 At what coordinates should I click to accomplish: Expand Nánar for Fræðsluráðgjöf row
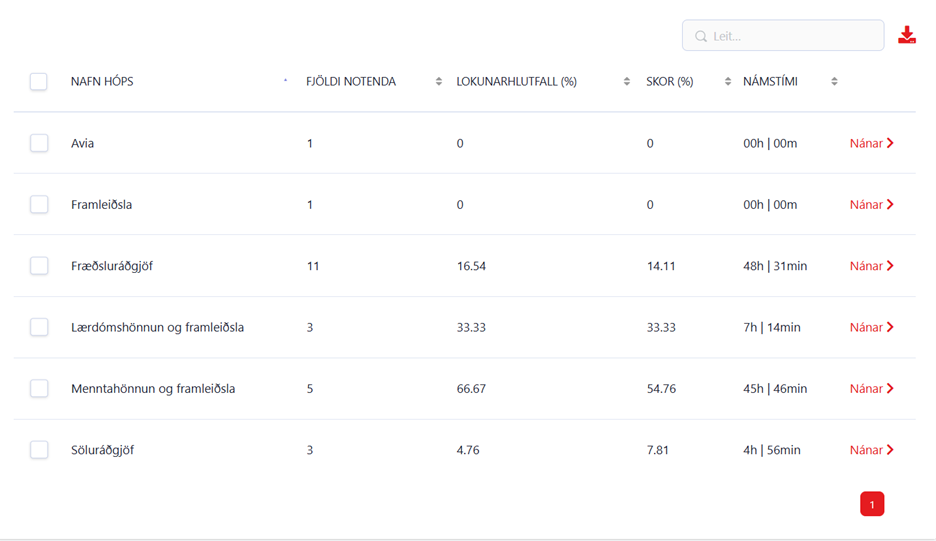(872, 266)
